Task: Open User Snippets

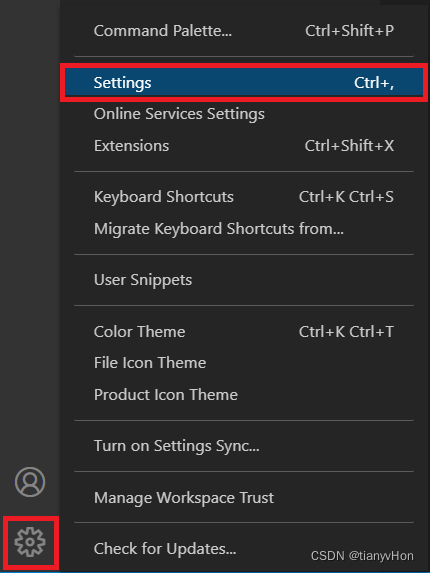Action: point(244,280)
